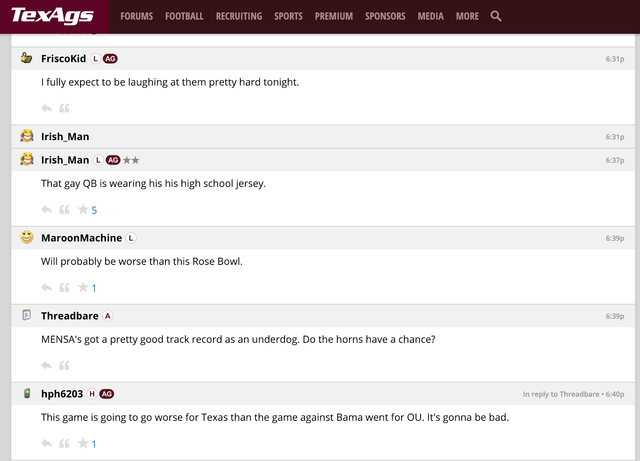The height and width of the screenshot is (461, 640).
Task: Toggle star on Irish_Man's post with 5 stars
Action: [x=83, y=210]
